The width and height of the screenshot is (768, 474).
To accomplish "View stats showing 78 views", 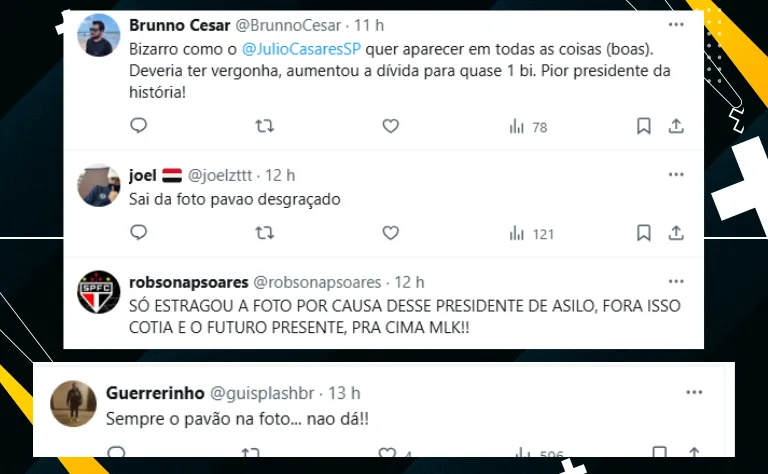I will click(528, 126).
